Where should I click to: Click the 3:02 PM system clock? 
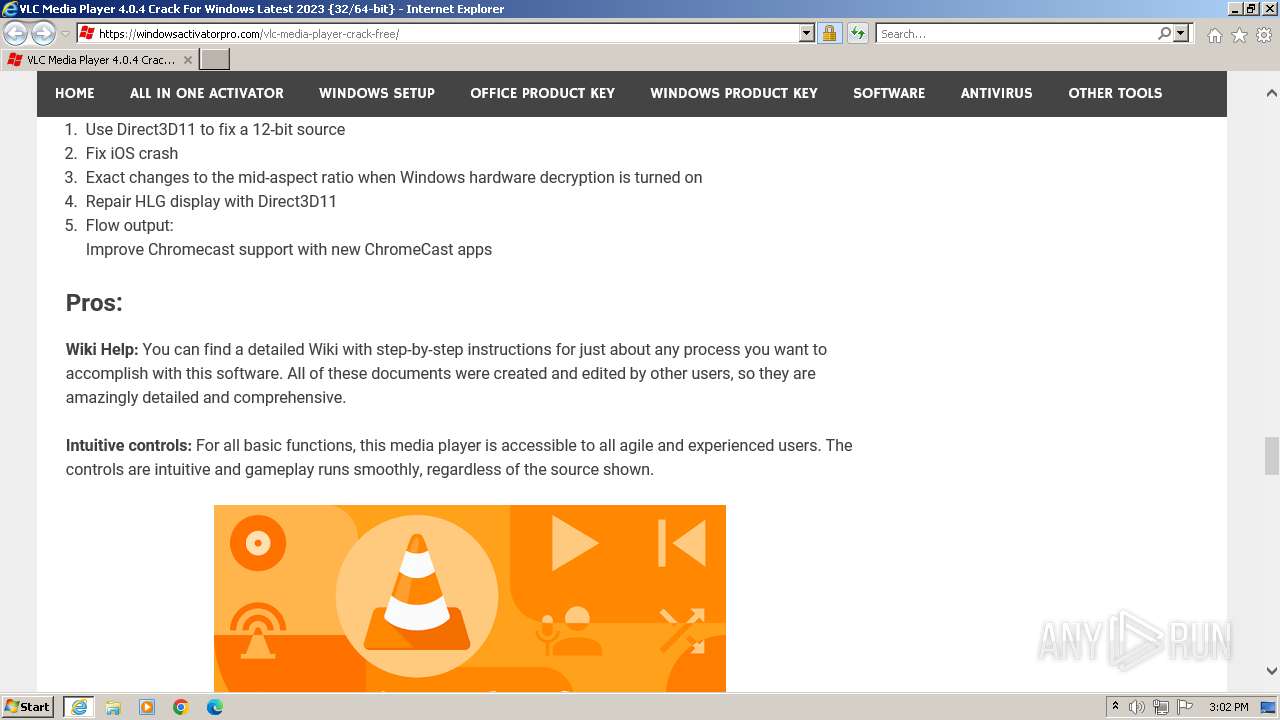(1228, 707)
